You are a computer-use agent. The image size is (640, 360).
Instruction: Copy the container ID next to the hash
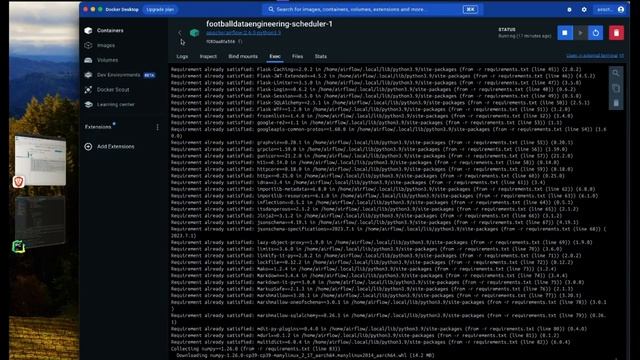[x=240, y=41]
